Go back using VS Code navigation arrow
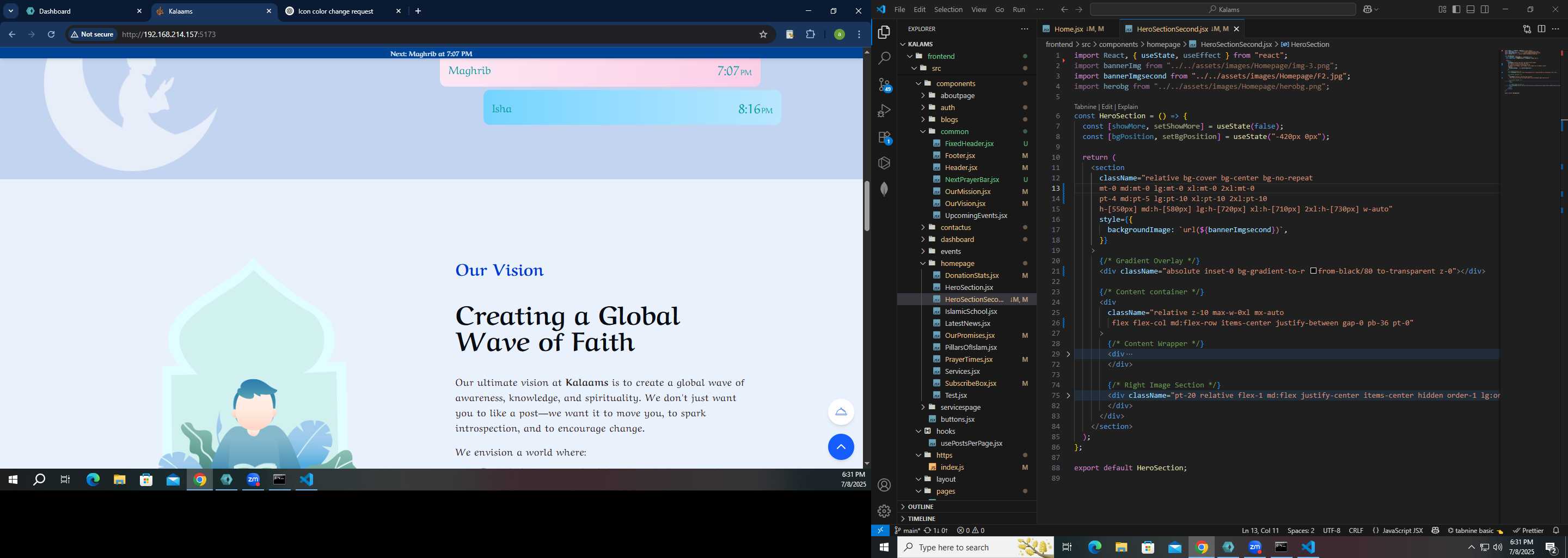 pos(1064,9)
